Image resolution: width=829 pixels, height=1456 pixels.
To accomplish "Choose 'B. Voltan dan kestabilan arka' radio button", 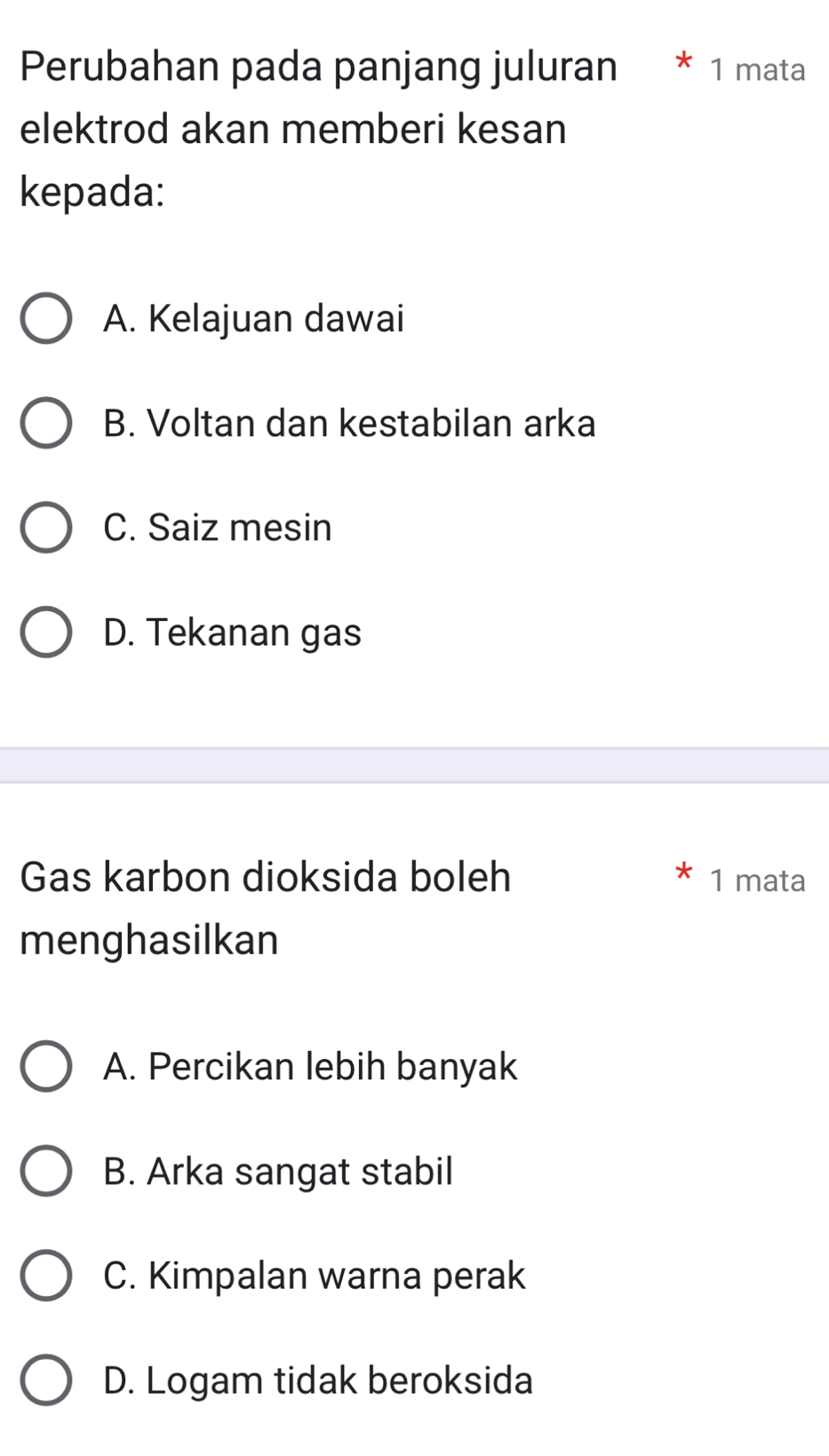I will click(x=46, y=423).
